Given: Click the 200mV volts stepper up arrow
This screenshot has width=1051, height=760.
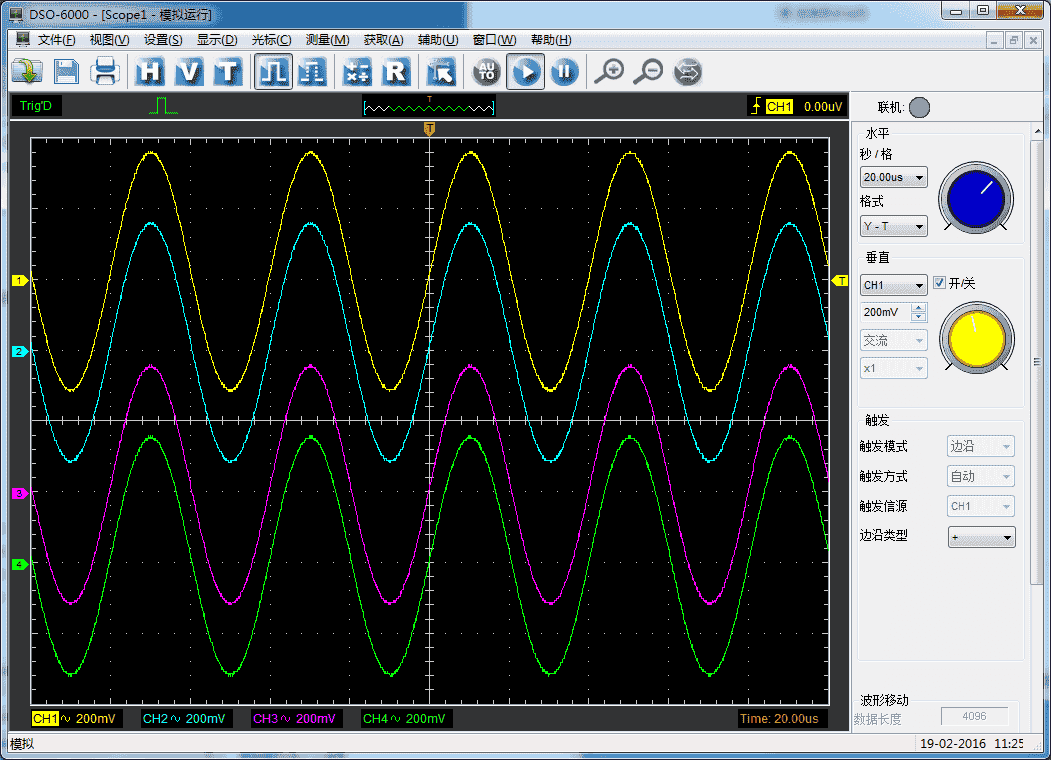Looking at the screenshot, I should pos(920,307).
